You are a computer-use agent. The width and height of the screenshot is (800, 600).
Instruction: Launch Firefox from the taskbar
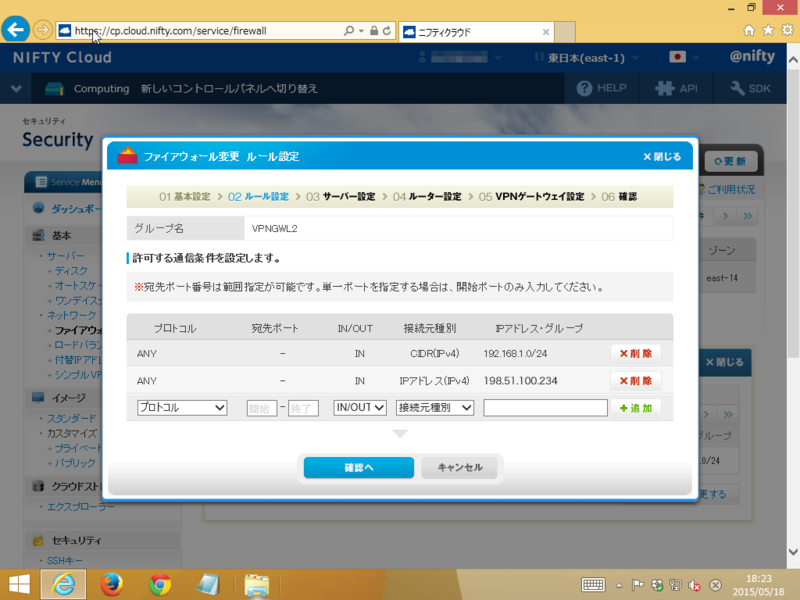point(112,584)
